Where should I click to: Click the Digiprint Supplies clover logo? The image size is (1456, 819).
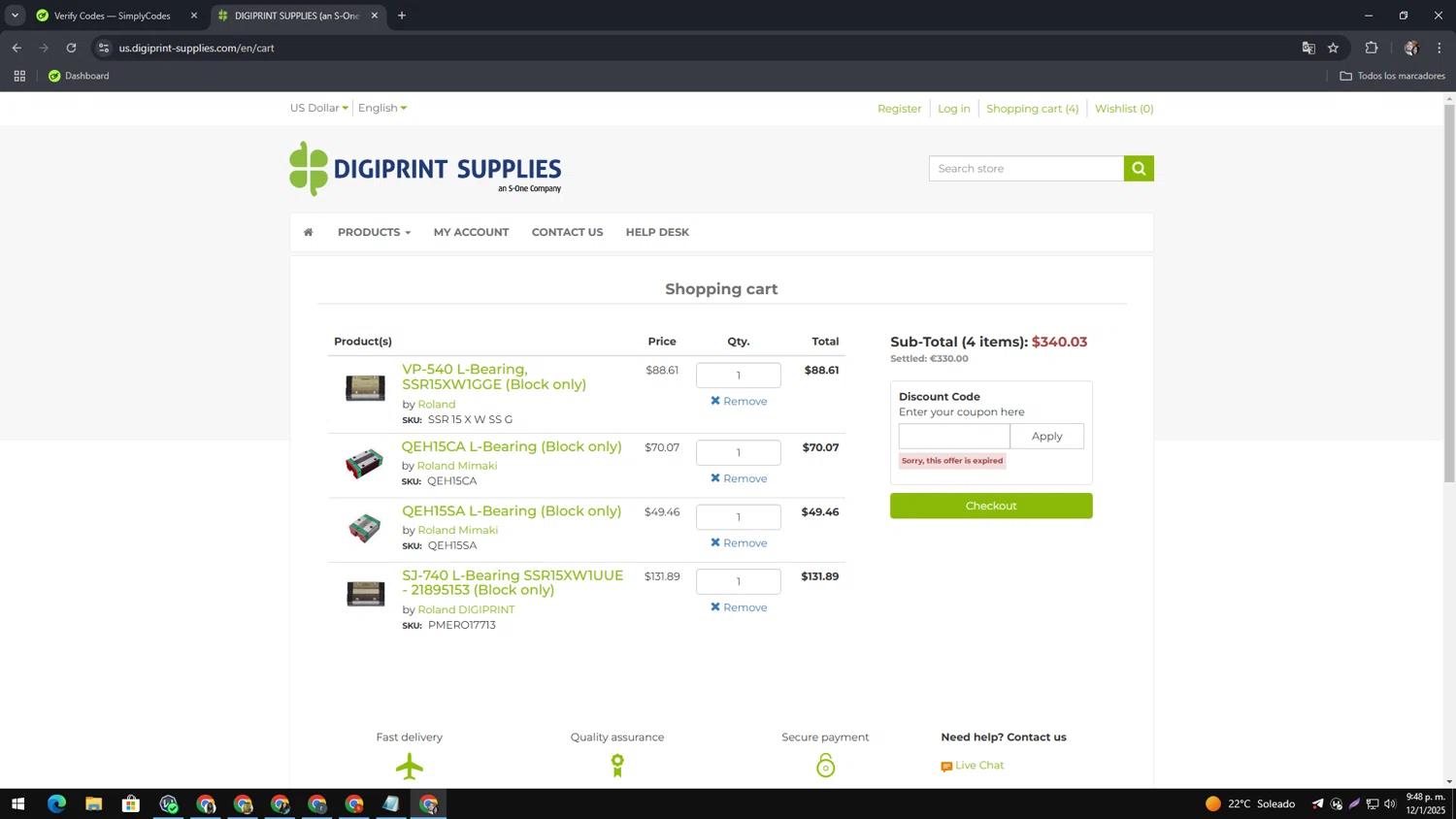[x=425, y=169]
